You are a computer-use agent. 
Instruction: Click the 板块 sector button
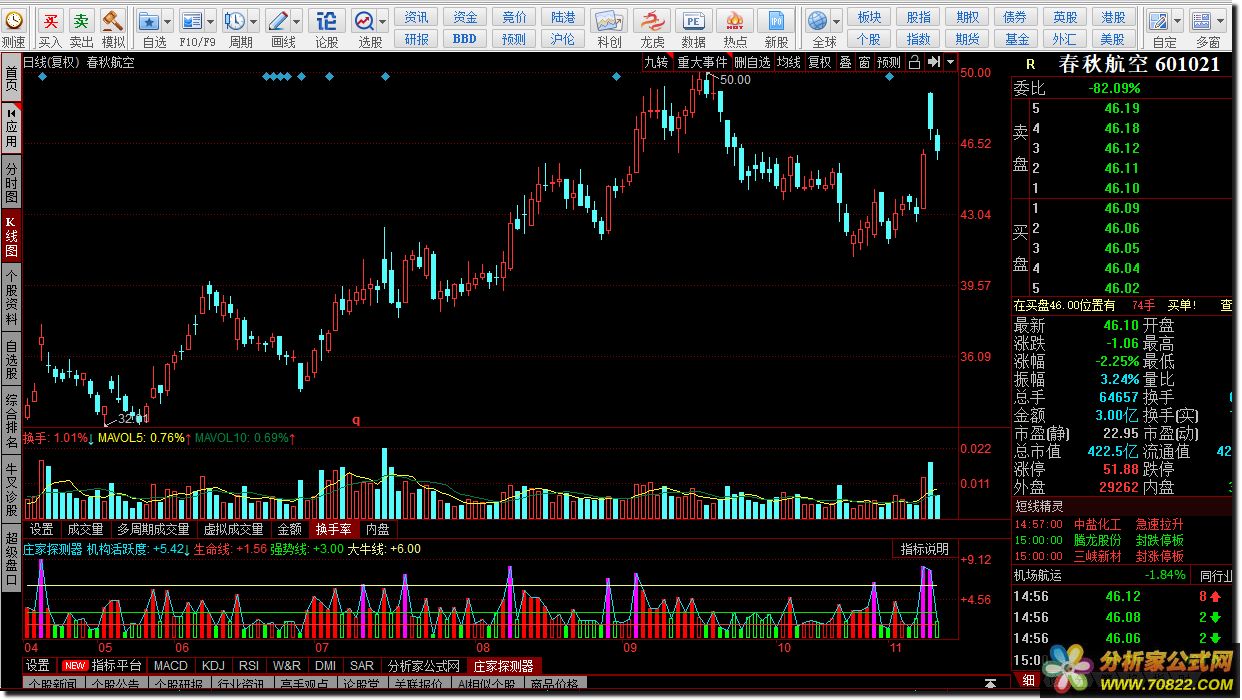click(870, 17)
